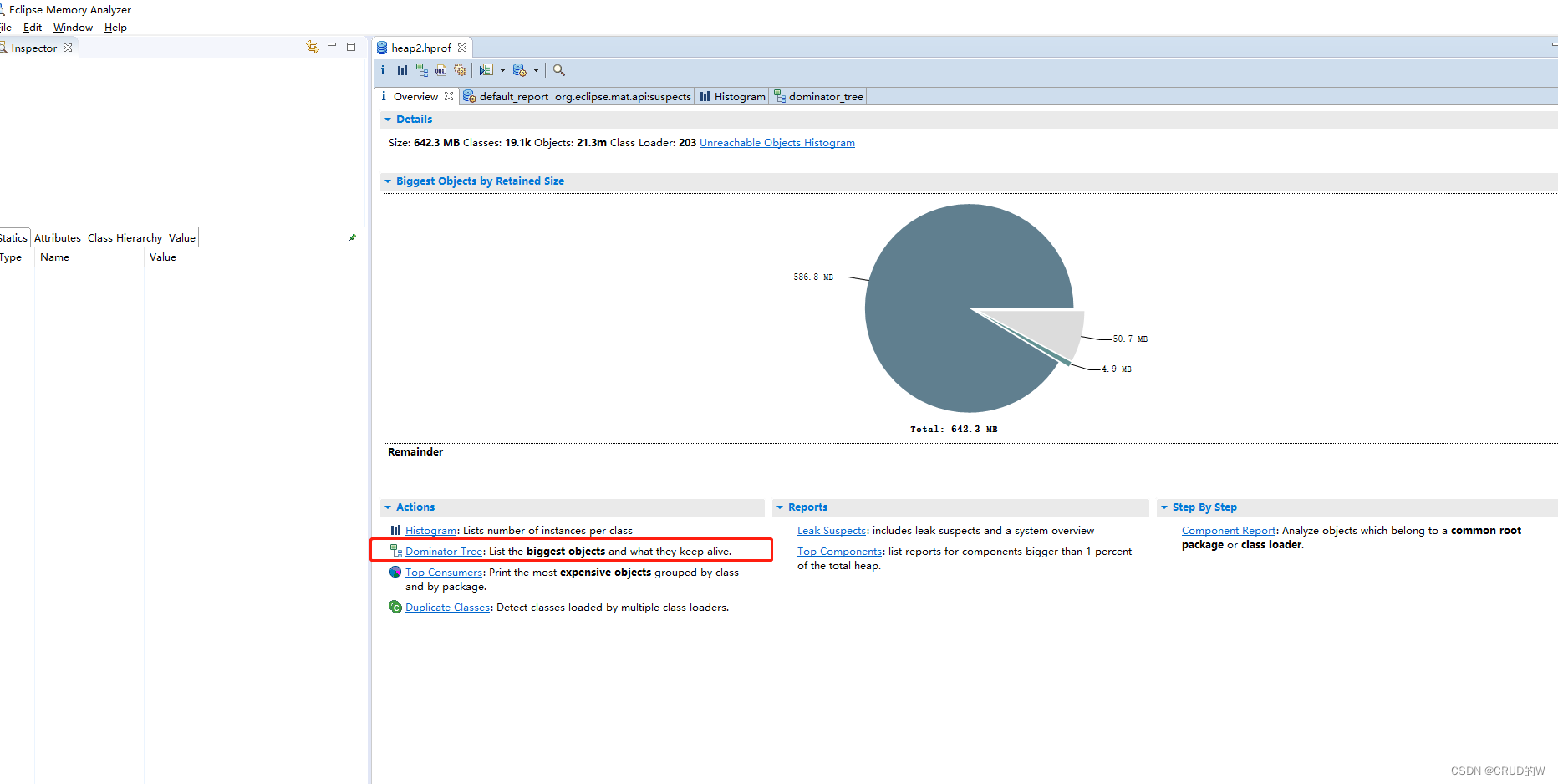The width and height of the screenshot is (1558, 784).
Task: Click the 'Total: 642.3 MB' chart label
Action: 954,430
